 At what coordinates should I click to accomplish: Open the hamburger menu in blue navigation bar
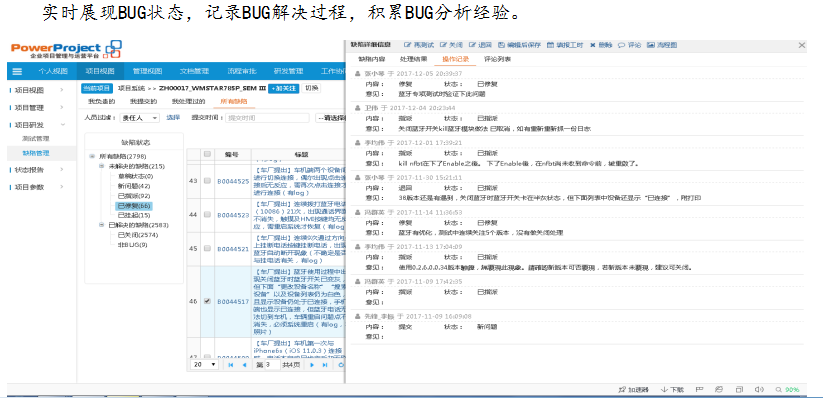(17, 72)
